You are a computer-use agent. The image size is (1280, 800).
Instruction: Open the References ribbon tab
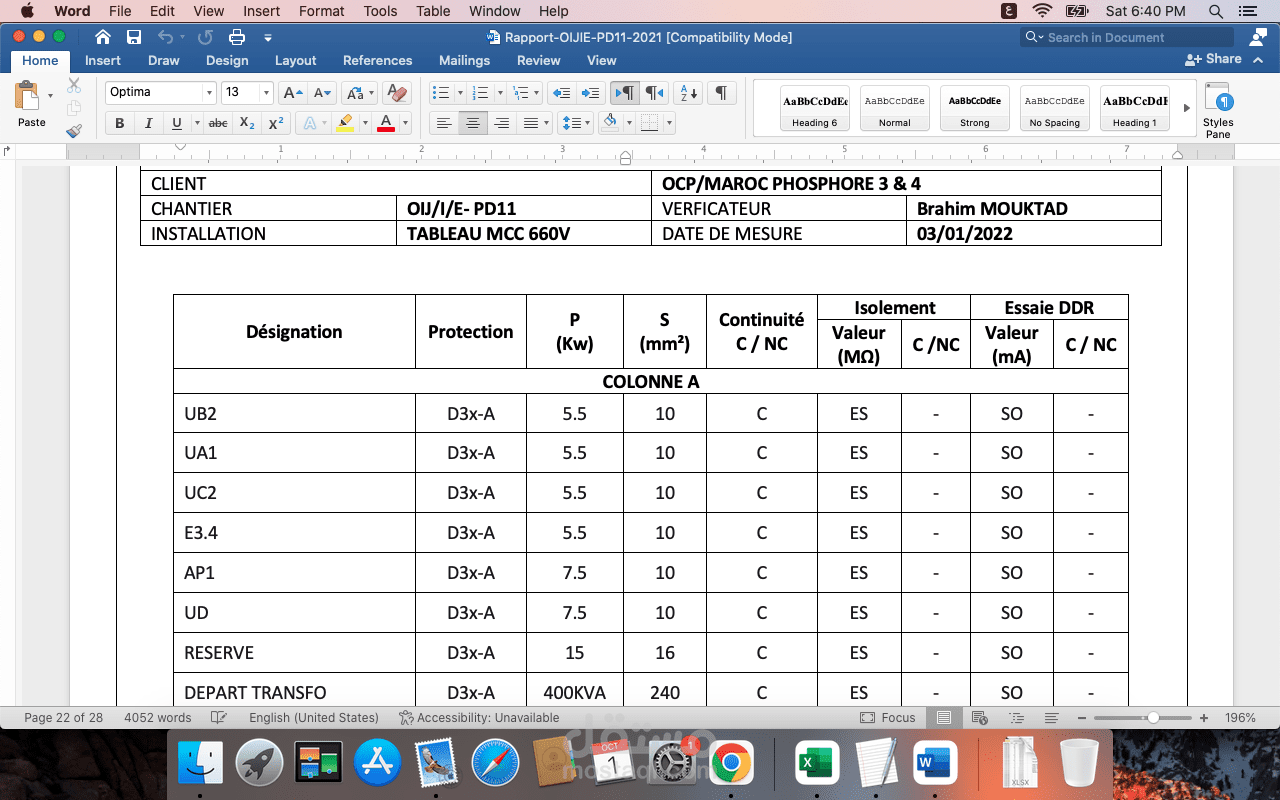point(378,60)
